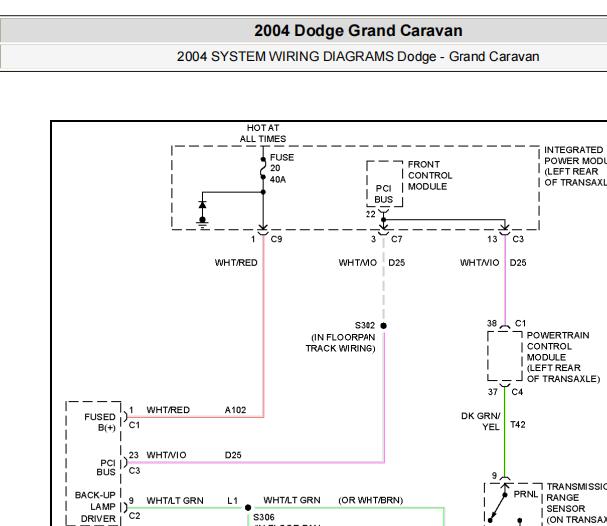Viewport: 607px width, 526px height.
Task: Click "WHT/LT GRN" next to pin 9 C2
Action: (x=175, y=500)
